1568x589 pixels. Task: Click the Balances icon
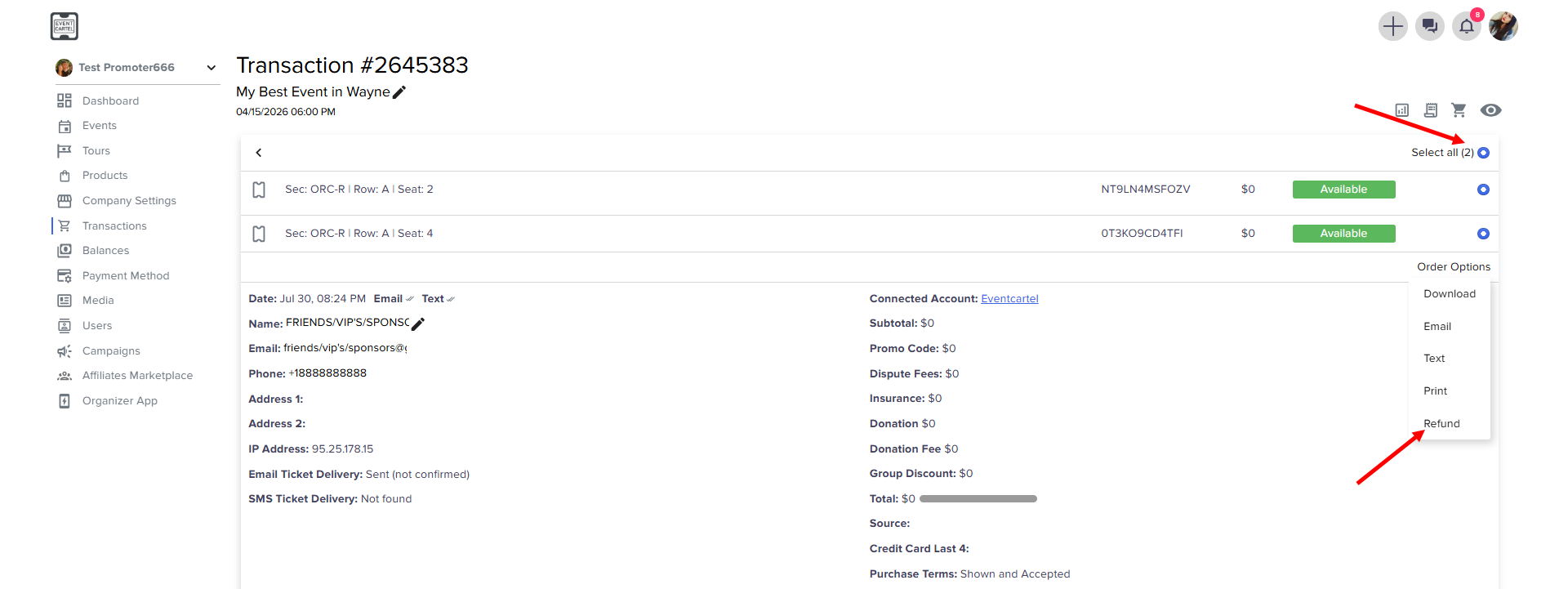65,251
